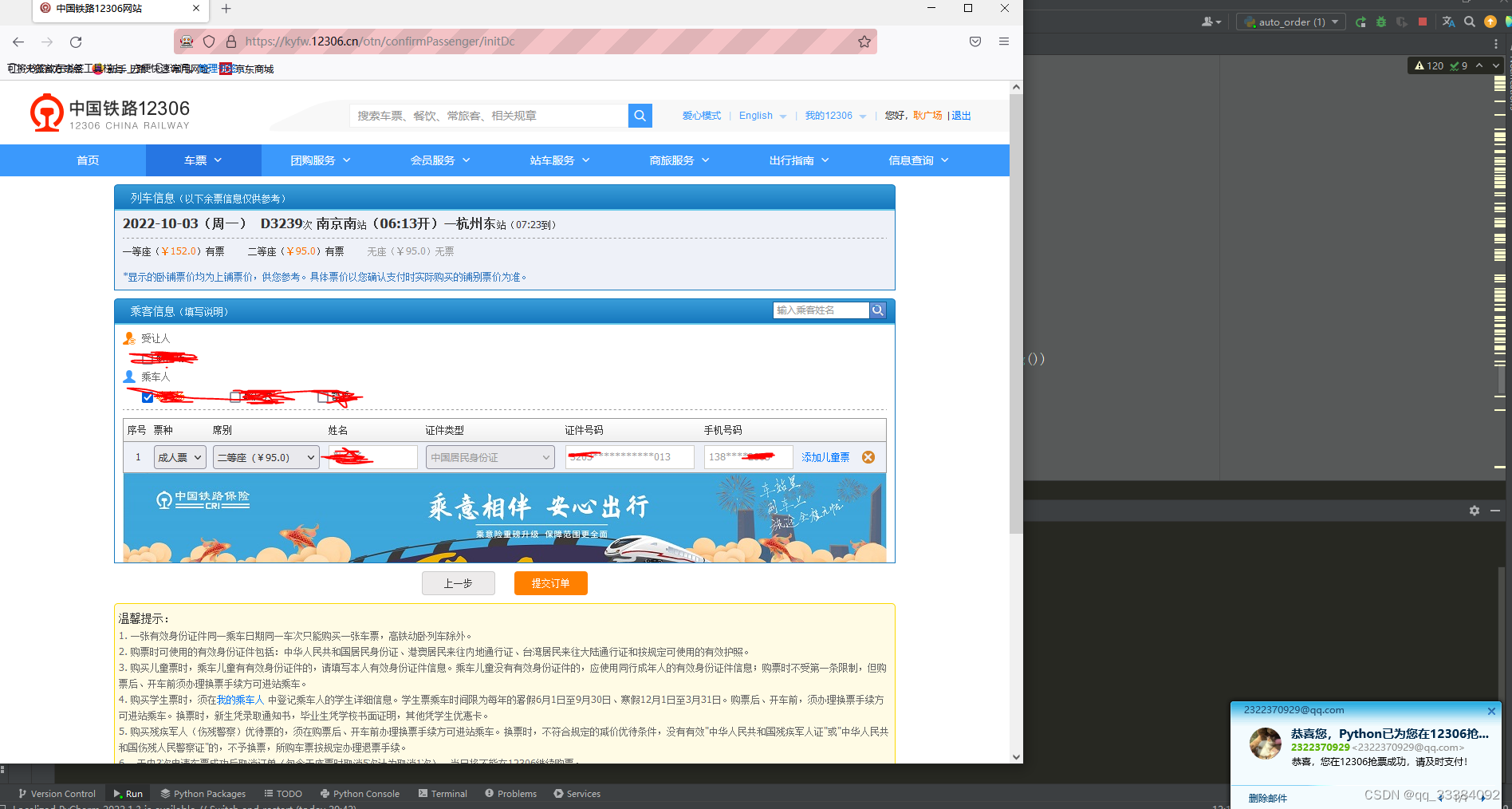Open the Python Packages tool tab

[203, 794]
